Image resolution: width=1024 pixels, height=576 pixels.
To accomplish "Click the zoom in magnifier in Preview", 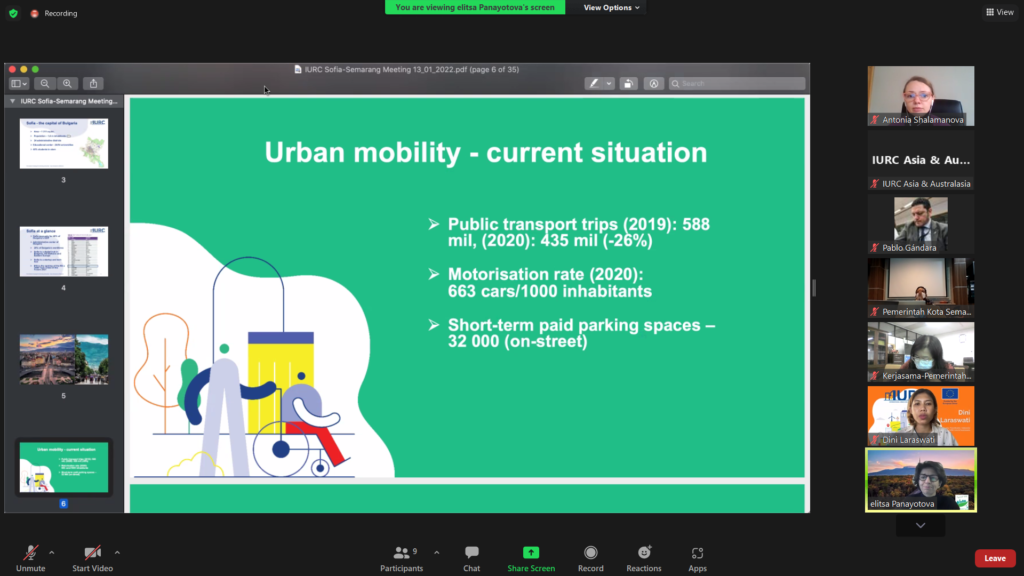I will (x=67, y=84).
